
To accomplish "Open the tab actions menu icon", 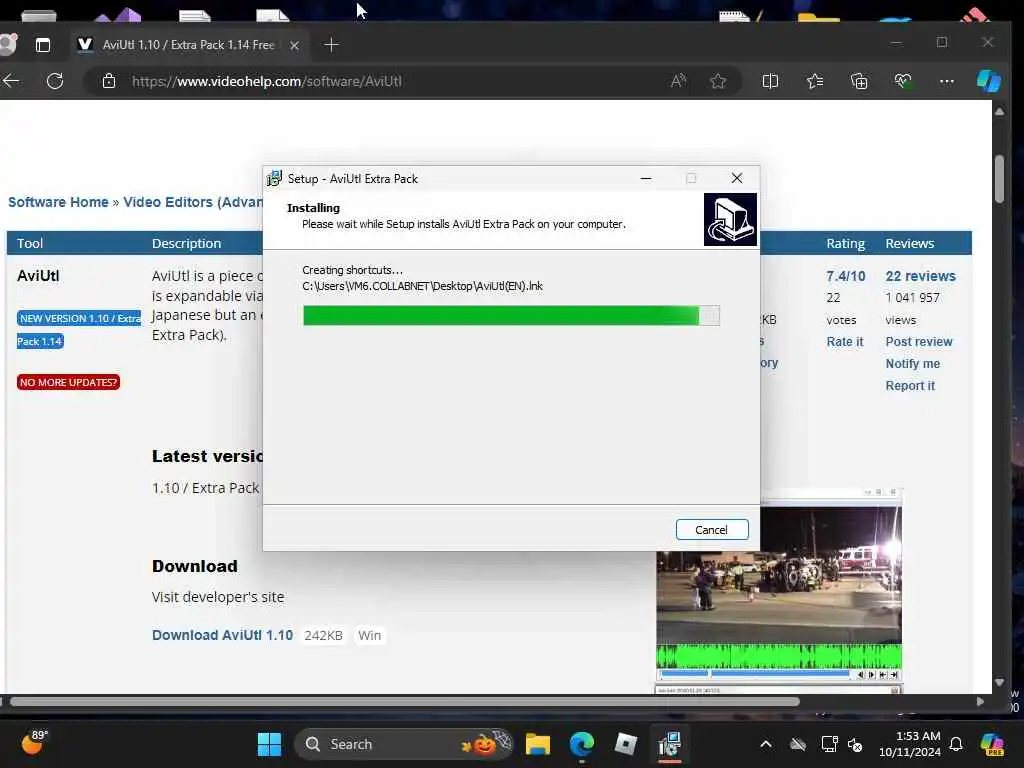I will point(42,44).
